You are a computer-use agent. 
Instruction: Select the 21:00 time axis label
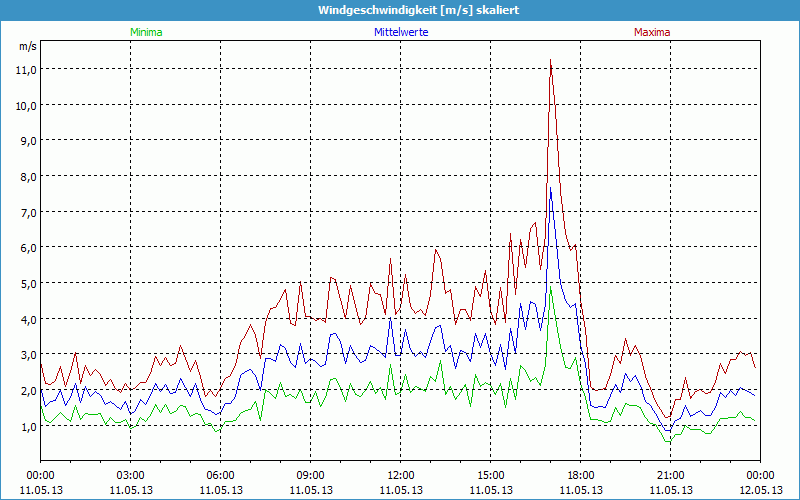671,475
